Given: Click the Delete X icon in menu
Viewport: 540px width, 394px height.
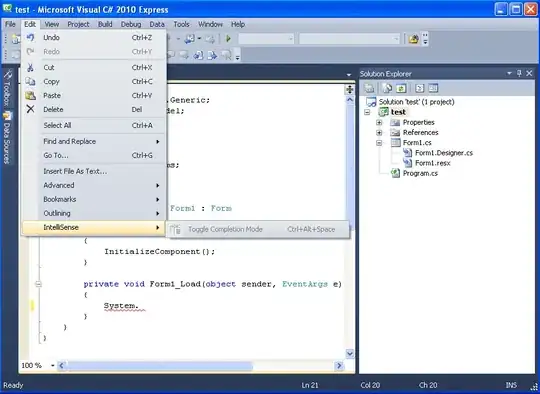Looking at the screenshot, I should [30, 109].
